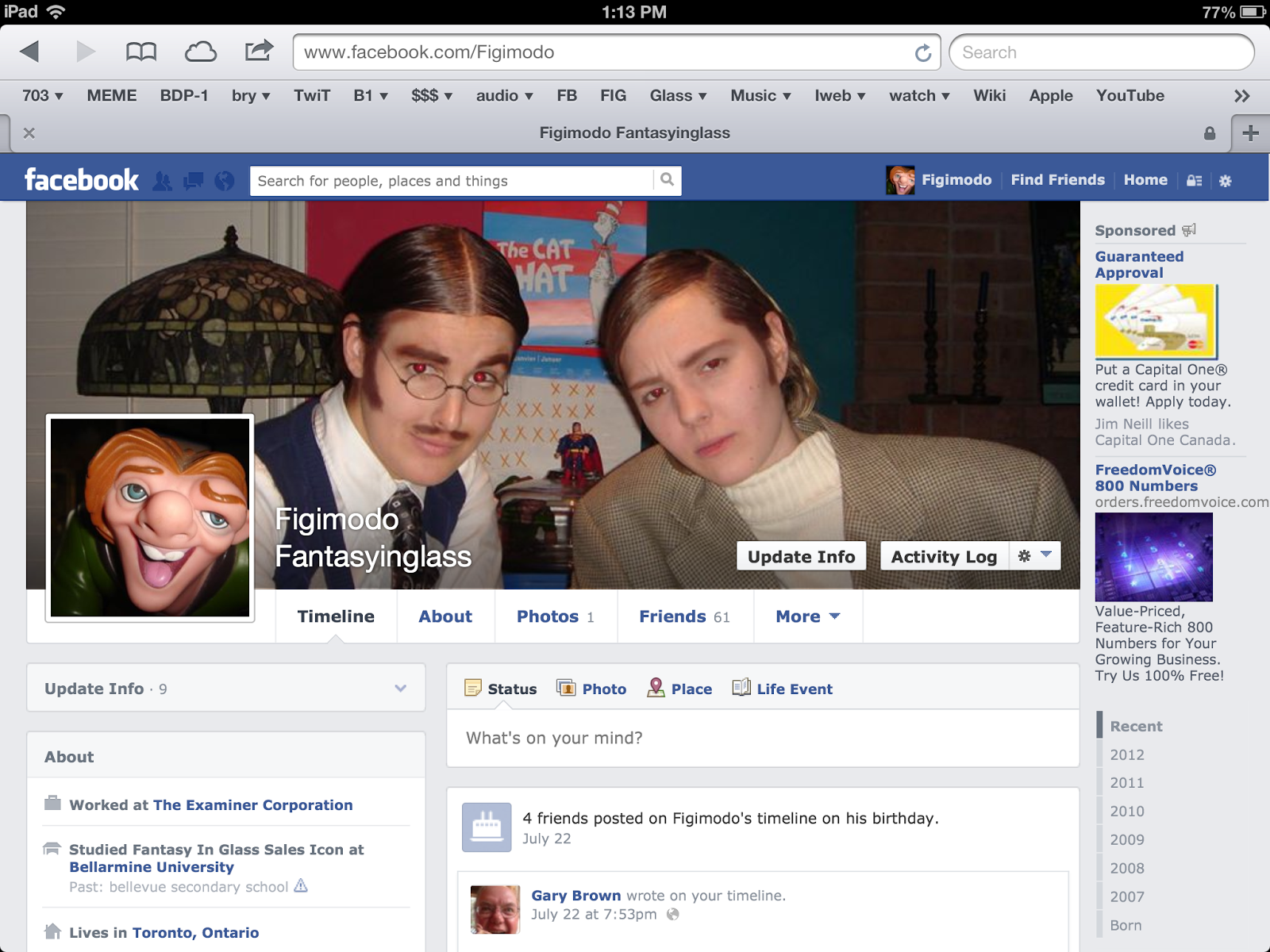The height and width of the screenshot is (952, 1270).
Task: Close the Figimodo Fantasyinglass tab
Action: tap(29, 133)
